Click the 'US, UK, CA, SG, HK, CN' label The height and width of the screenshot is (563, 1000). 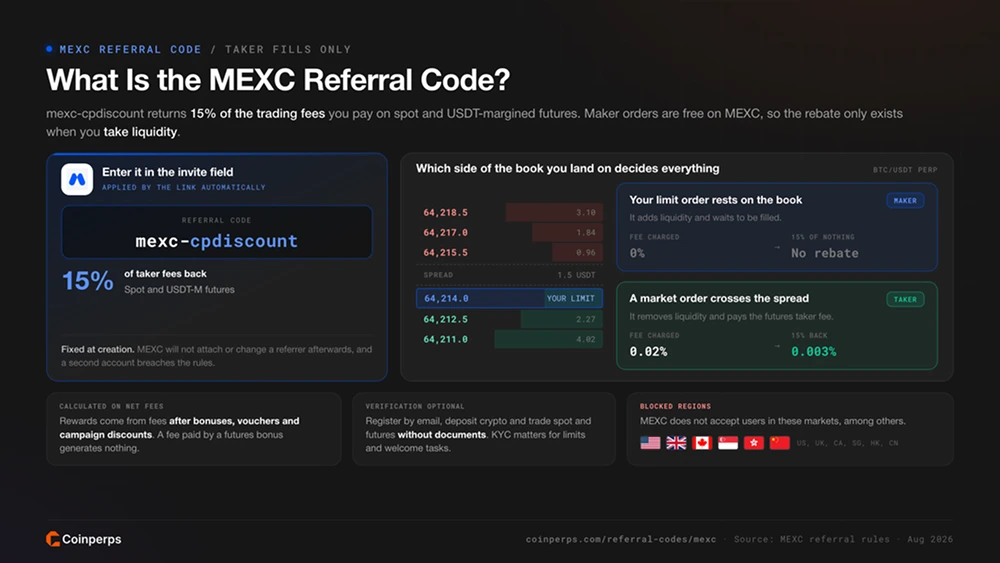click(847, 442)
